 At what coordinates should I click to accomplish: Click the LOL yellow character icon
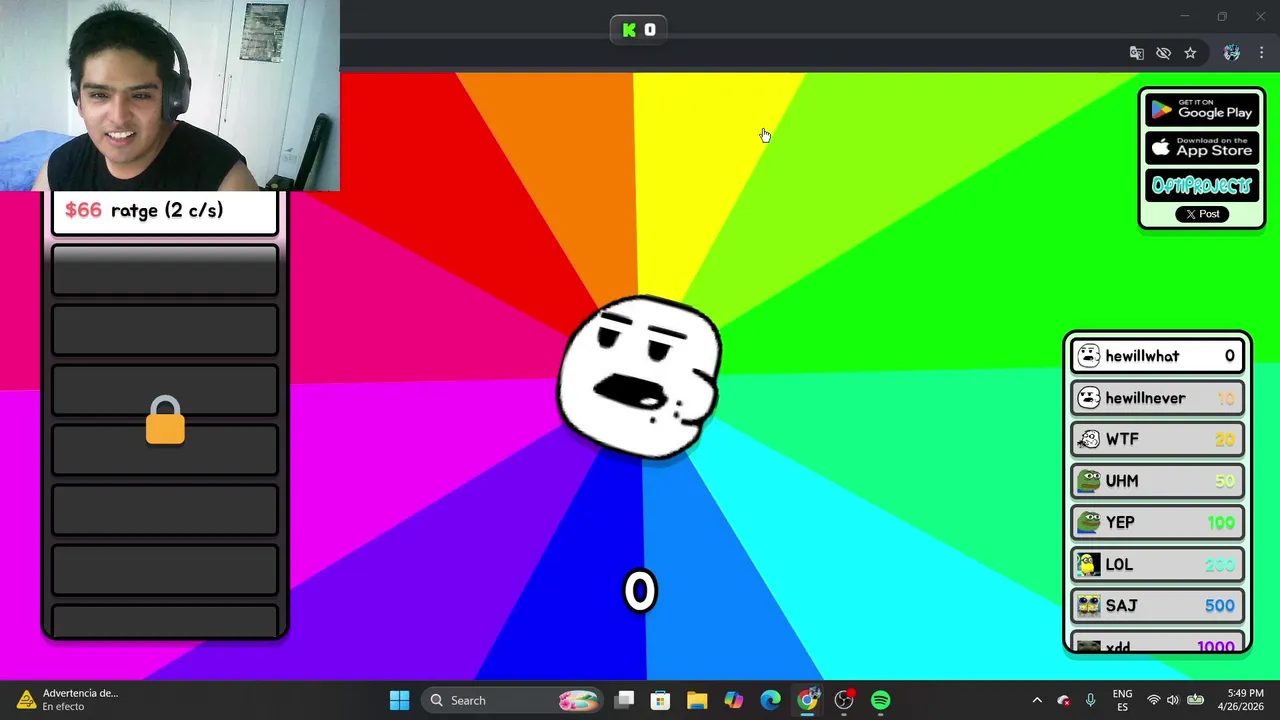(1088, 564)
